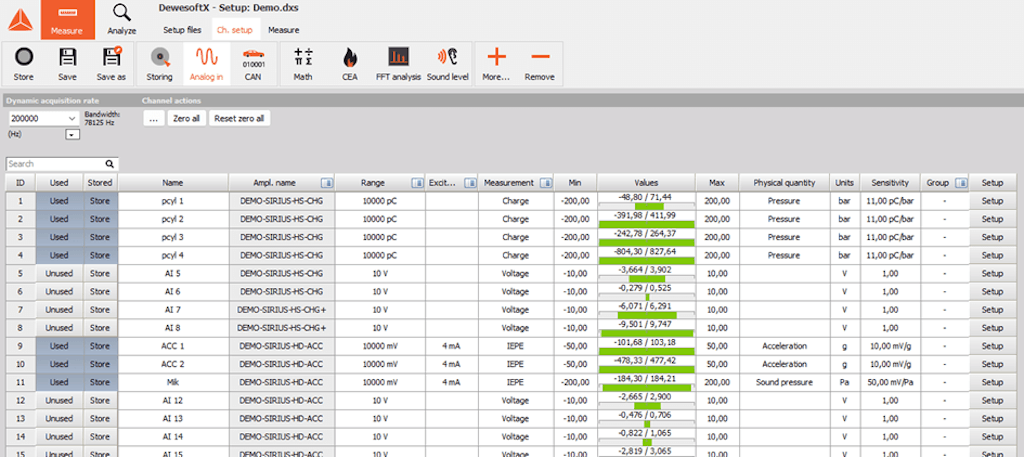Toggle Store for channel ACC 2
The width and height of the screenshot is (1024, 457).
coord(100,364)
